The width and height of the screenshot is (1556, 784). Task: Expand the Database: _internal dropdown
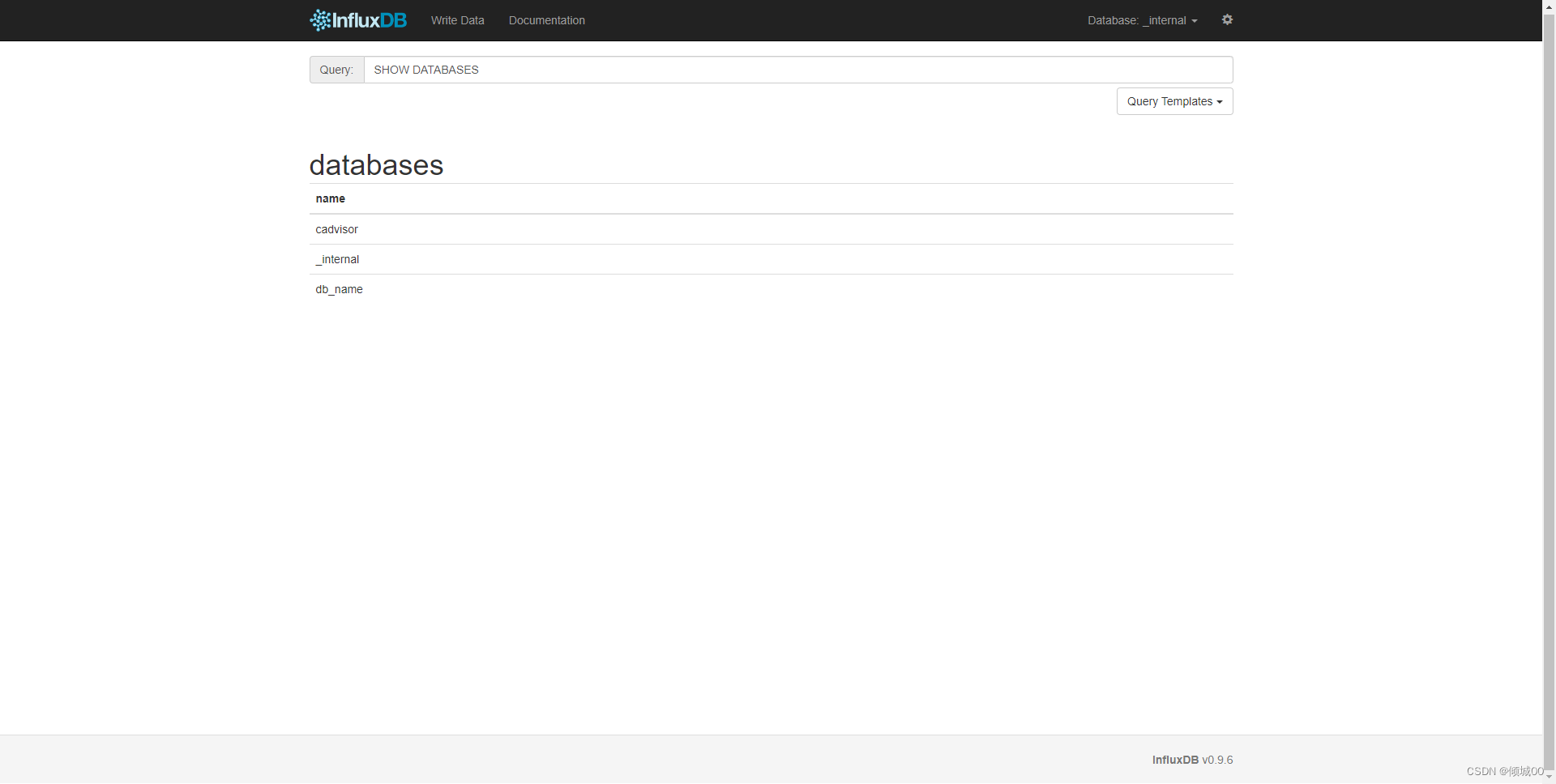(x=1142, y=20)
